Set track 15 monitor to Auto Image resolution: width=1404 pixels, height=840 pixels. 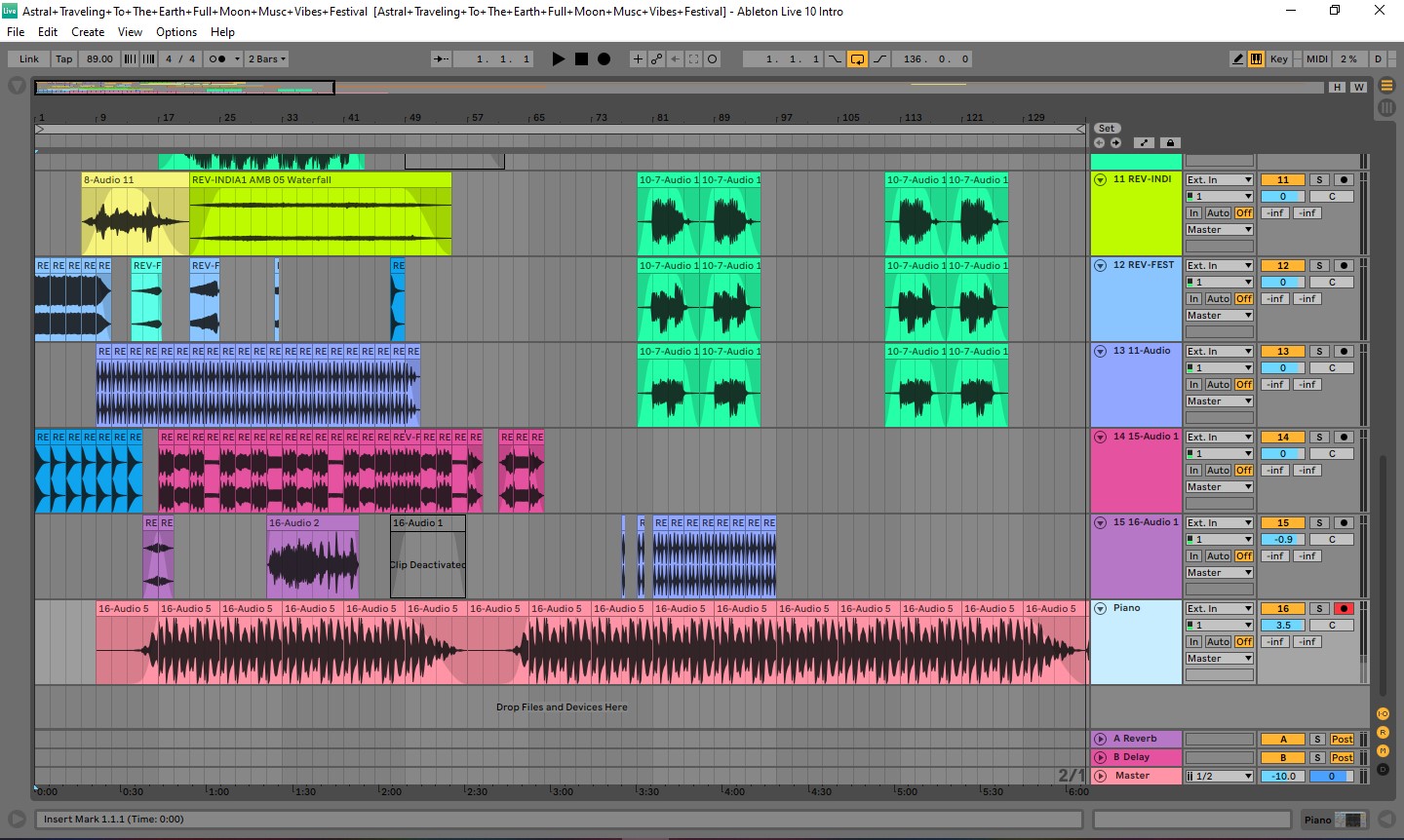tap(1218, 556)
